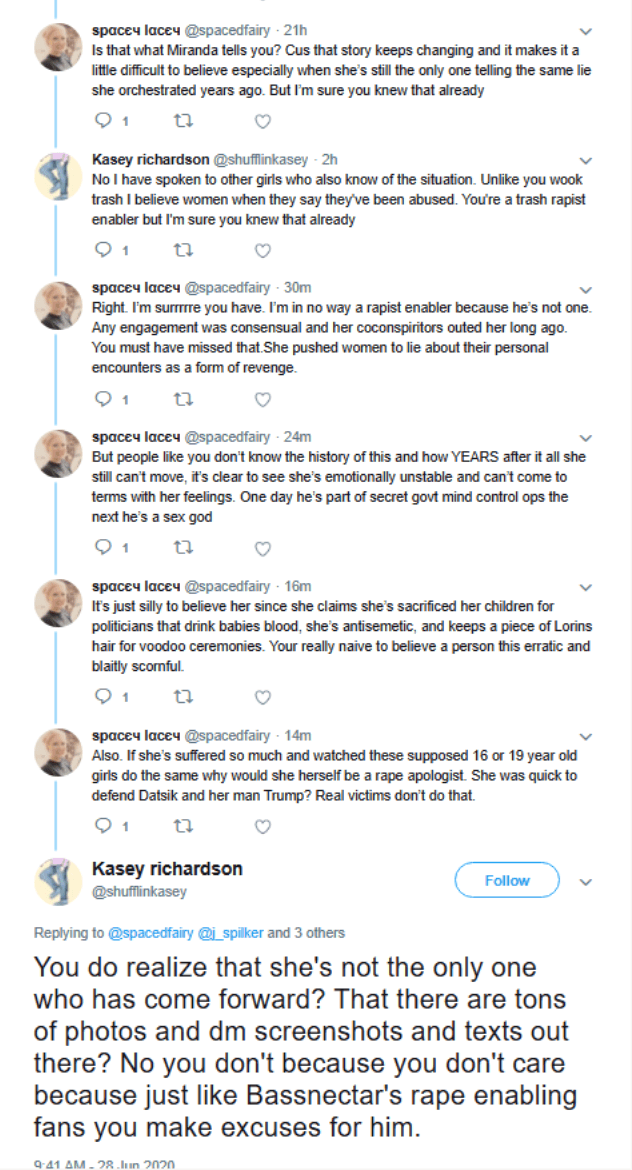Reply to the 21h spacedfairy tweet
632x1170 pixels.
pos(103,121)
